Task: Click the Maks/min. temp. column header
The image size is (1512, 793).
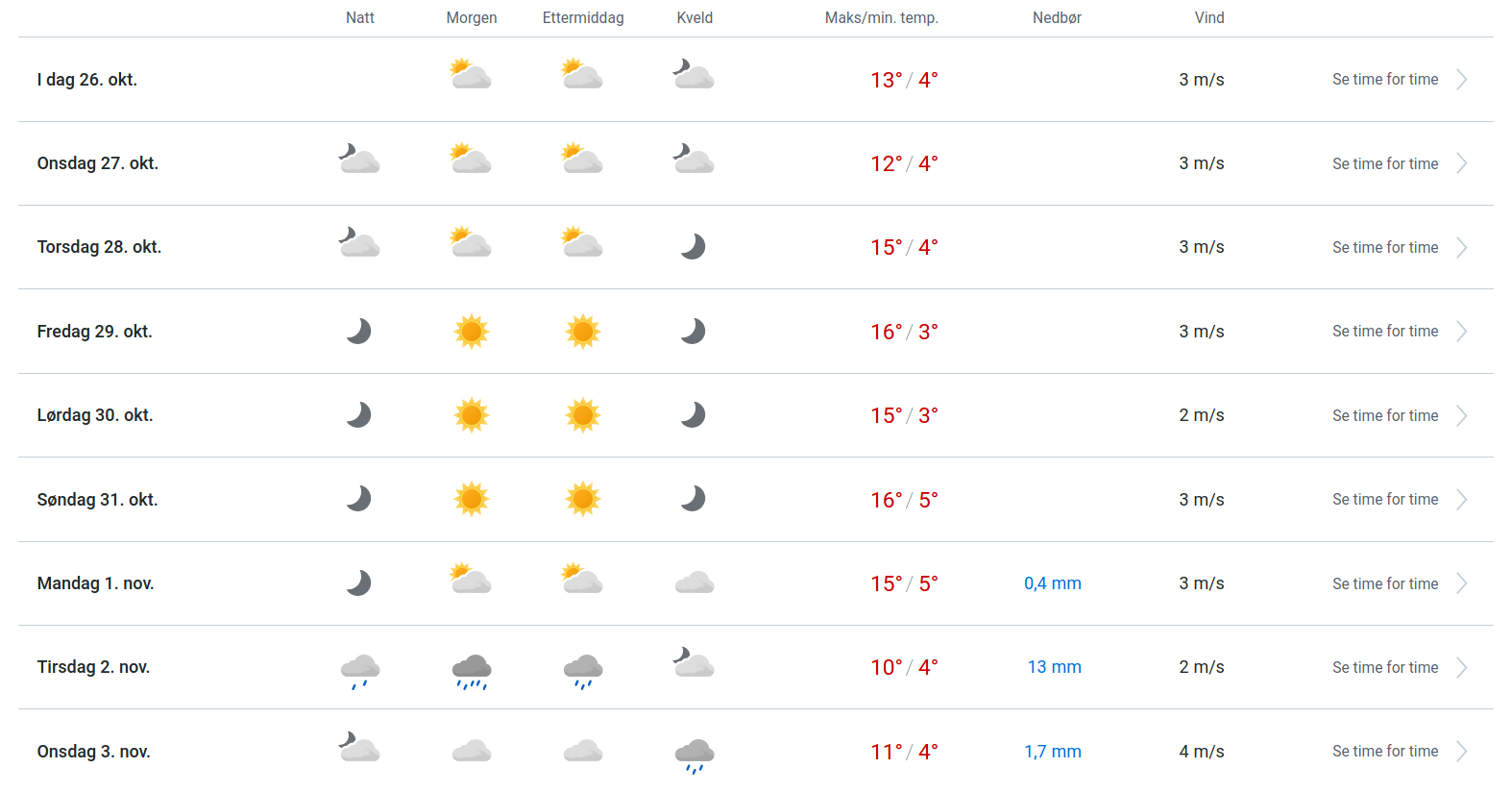Action: point(881,18)
